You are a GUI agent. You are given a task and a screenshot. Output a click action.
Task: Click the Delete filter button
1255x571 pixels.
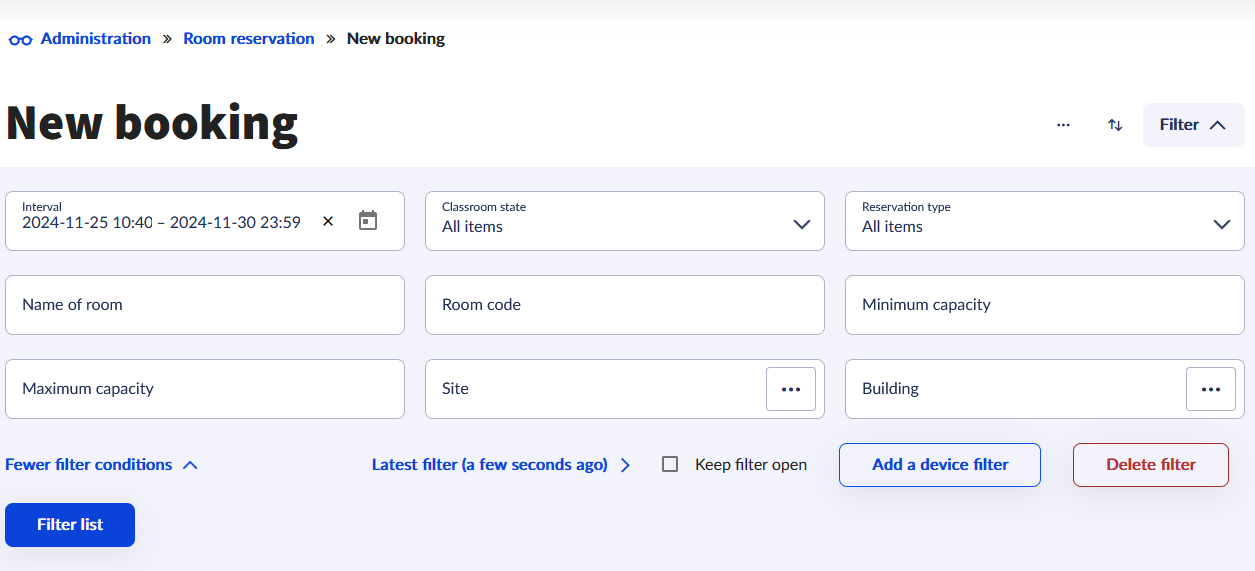[x=1150, y=465]
